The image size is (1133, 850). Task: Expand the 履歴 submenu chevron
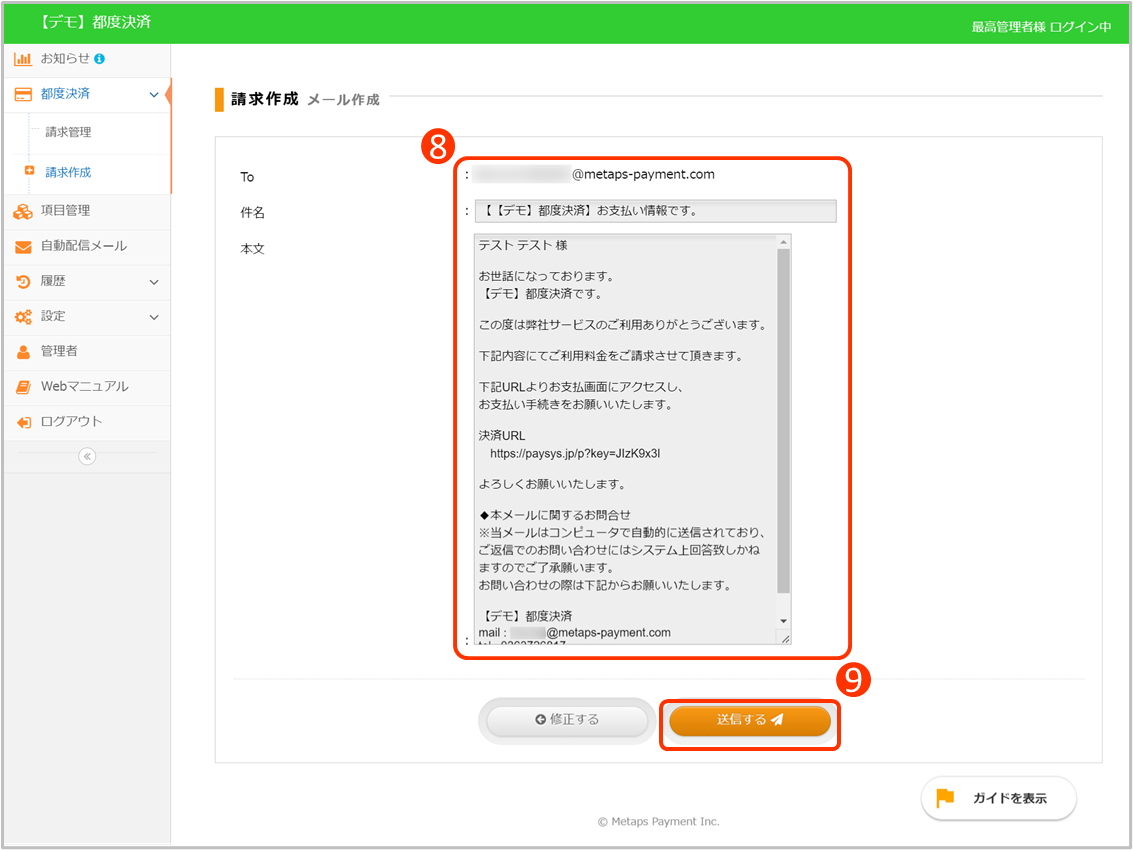pyautogui.click(x=153, y=282)
